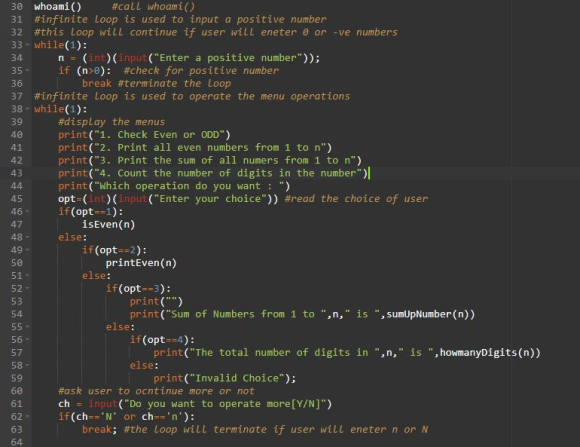Collapse the if(opt==1) block fold arrow

pyautogui.click(x=27, y=212)
